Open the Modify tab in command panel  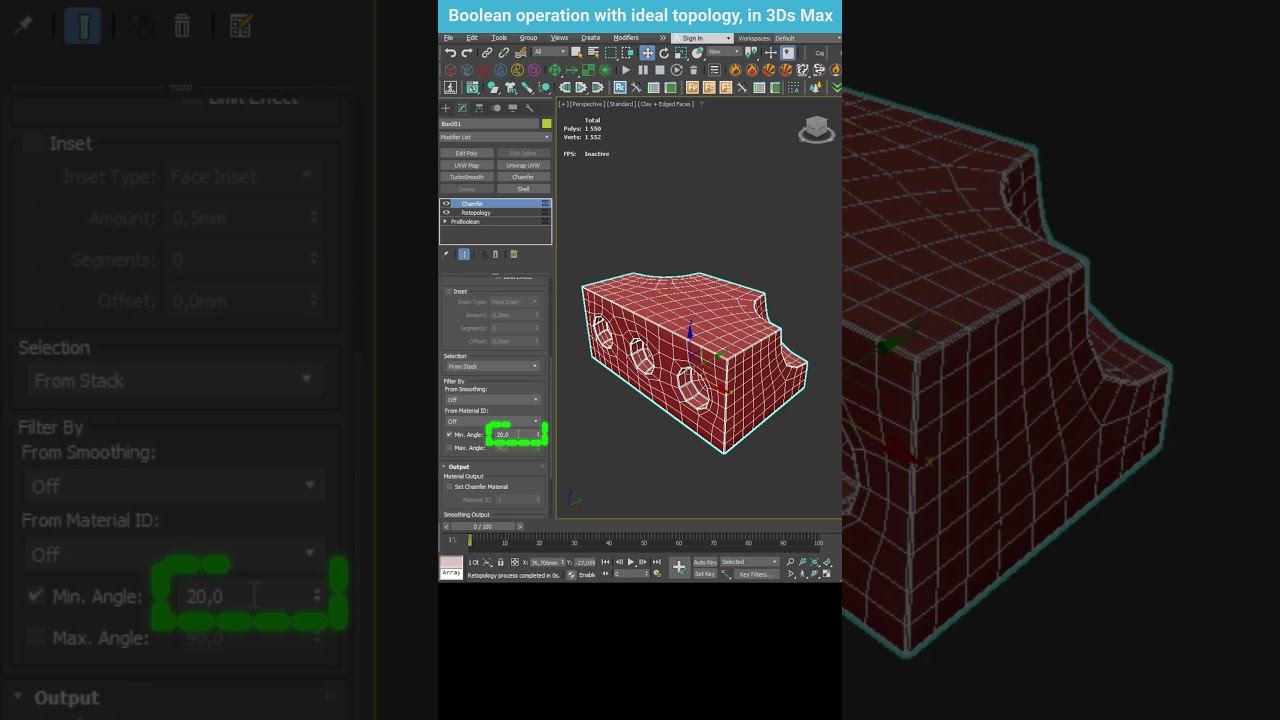coord(462,108)
